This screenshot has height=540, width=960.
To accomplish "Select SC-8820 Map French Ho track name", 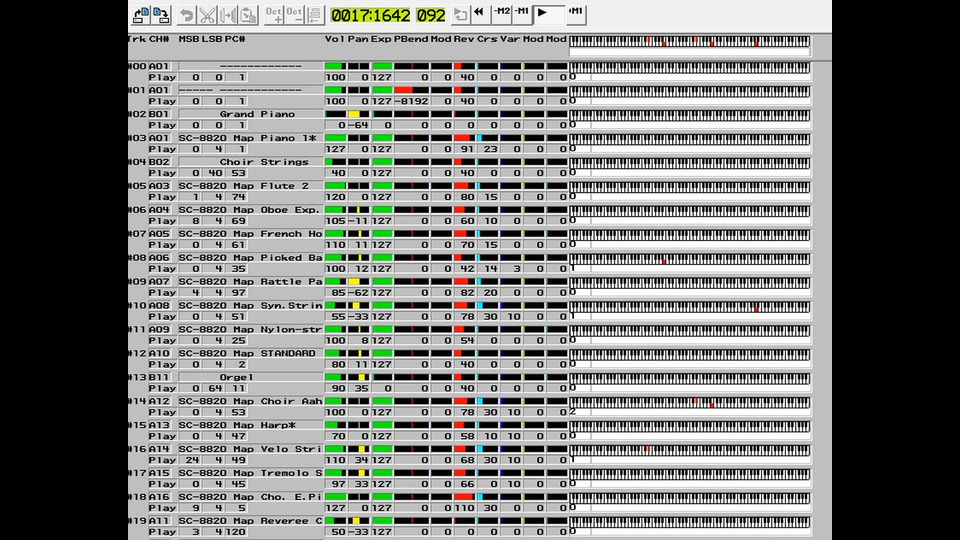I will click(251, 233).
